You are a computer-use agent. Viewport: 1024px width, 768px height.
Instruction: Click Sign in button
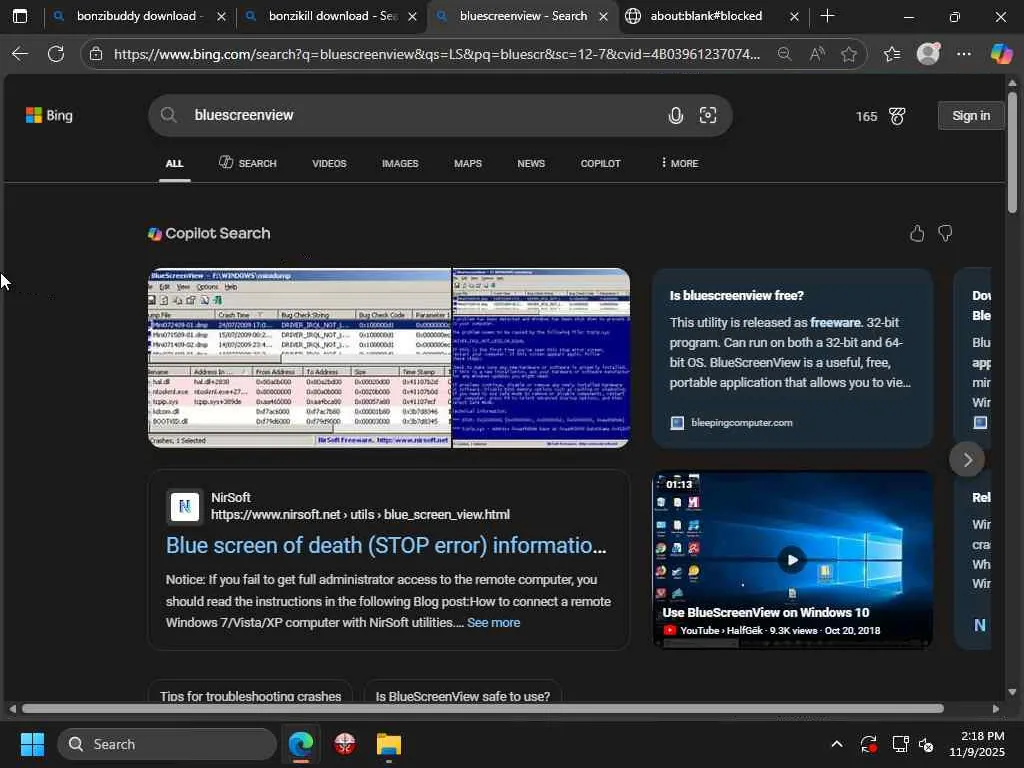coord(971,116)
